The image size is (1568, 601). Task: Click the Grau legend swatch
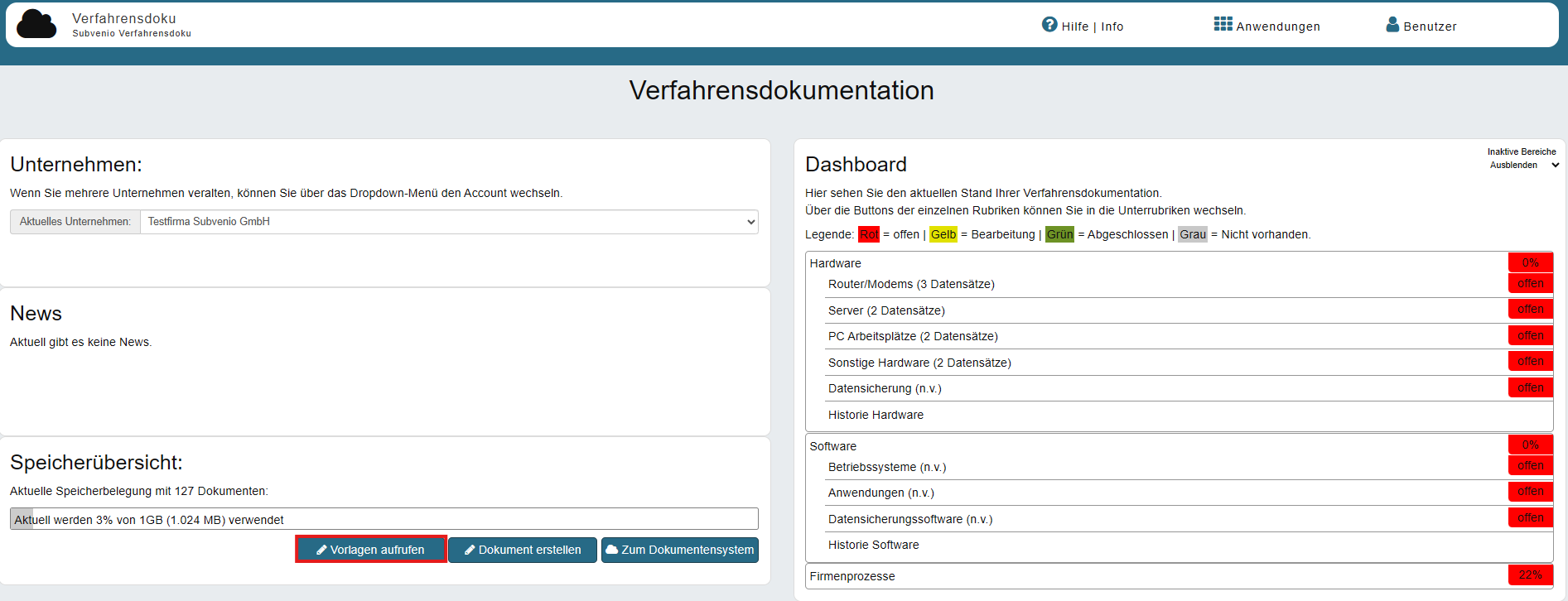1193,234
